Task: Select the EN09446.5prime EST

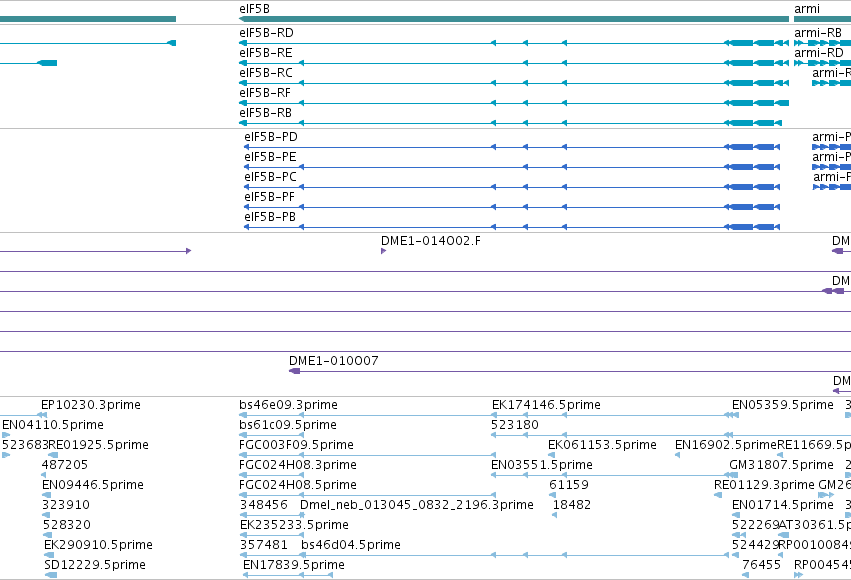Action: coord(92,485)
